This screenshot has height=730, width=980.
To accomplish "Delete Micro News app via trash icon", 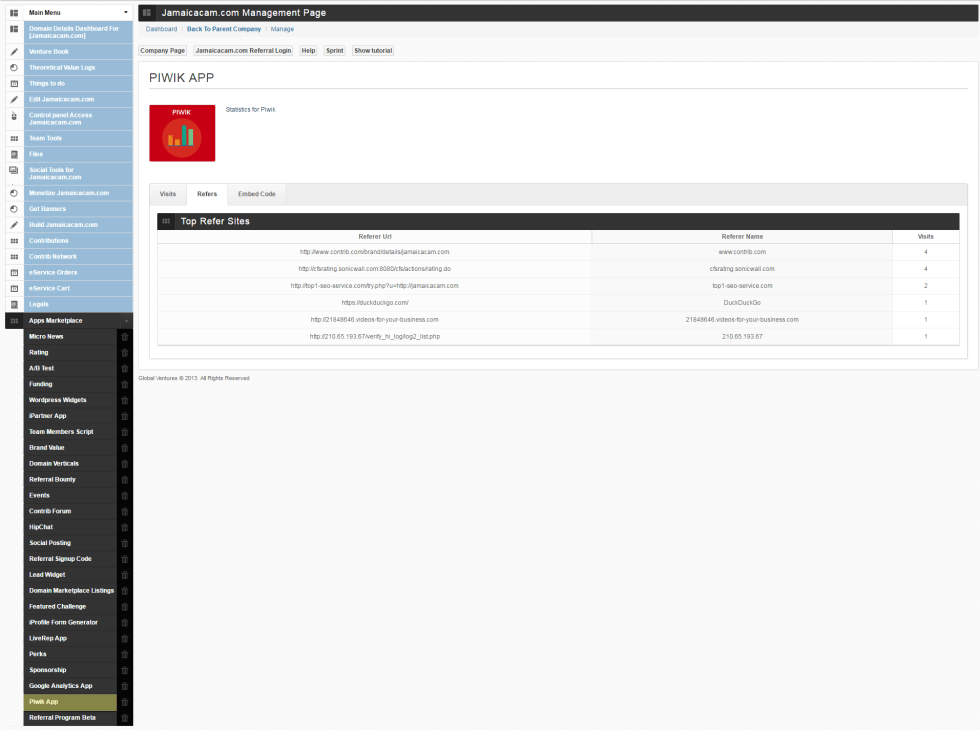I will pyautogui.click(x=125, y=337).
